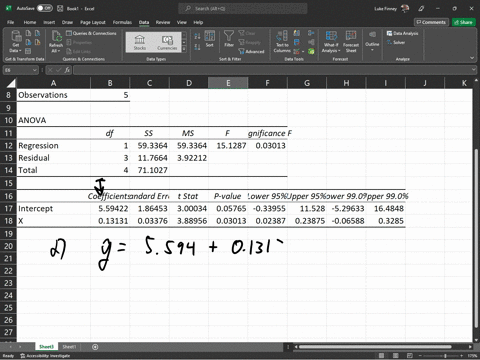480x360 pixels.
Task: Select column E header
Action: pyautogui.click(x=228, y=83)
